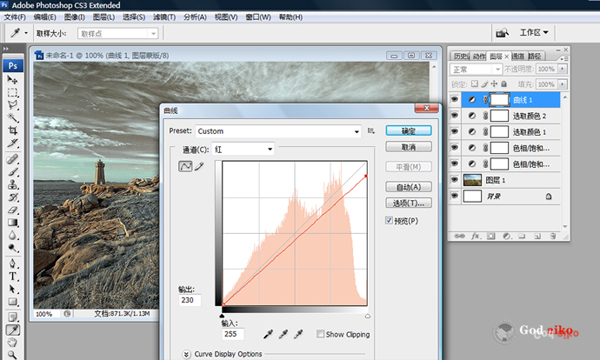Toggle lock transparent pixels icon
The height and width of the screenshot is (360, 600).
(474, 84)
